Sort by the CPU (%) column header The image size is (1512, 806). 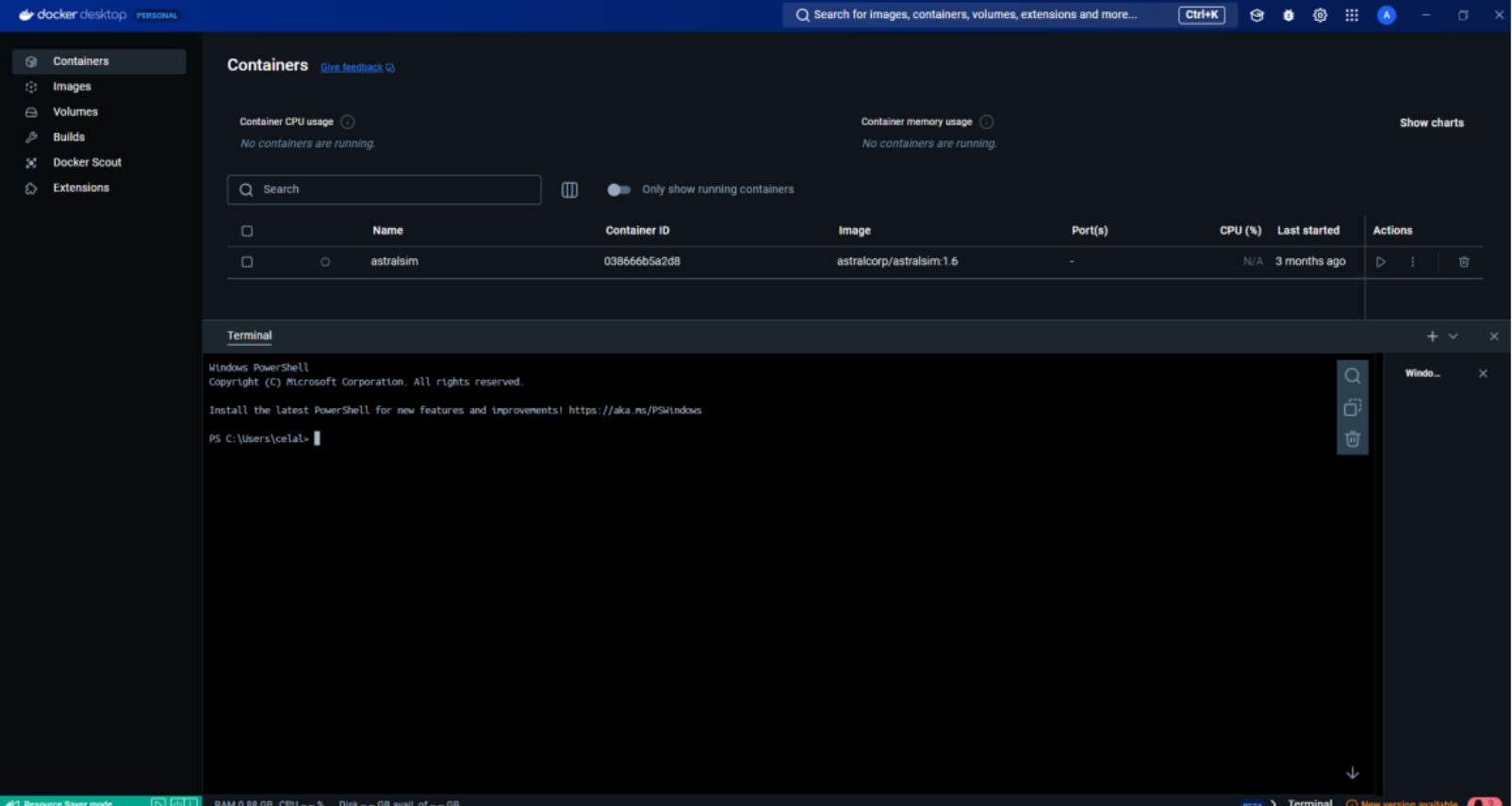click(1240, 231)
